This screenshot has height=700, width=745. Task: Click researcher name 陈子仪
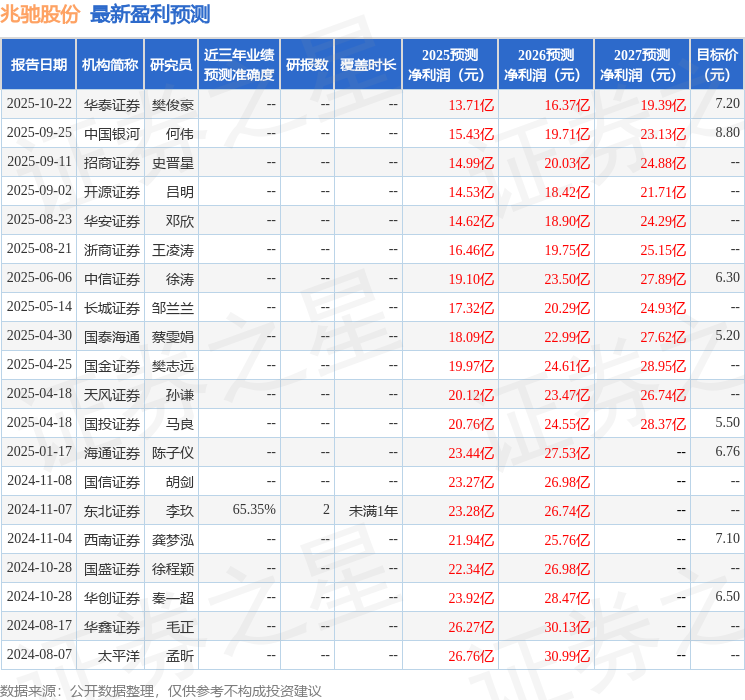(173, 453)
